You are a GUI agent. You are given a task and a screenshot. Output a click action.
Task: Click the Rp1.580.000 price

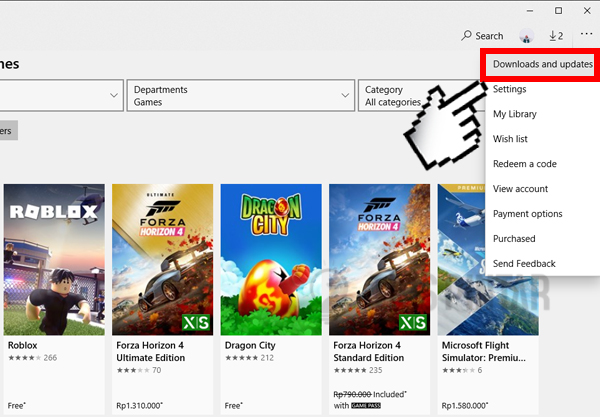pos(465,405)
